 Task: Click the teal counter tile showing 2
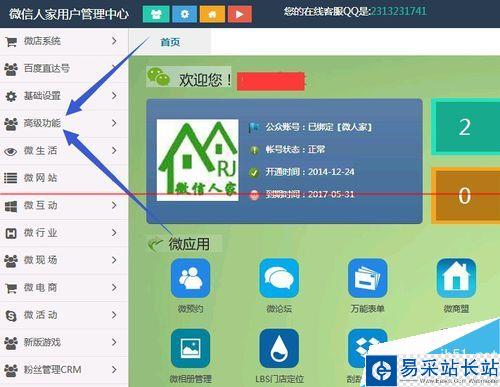(466, 127)
